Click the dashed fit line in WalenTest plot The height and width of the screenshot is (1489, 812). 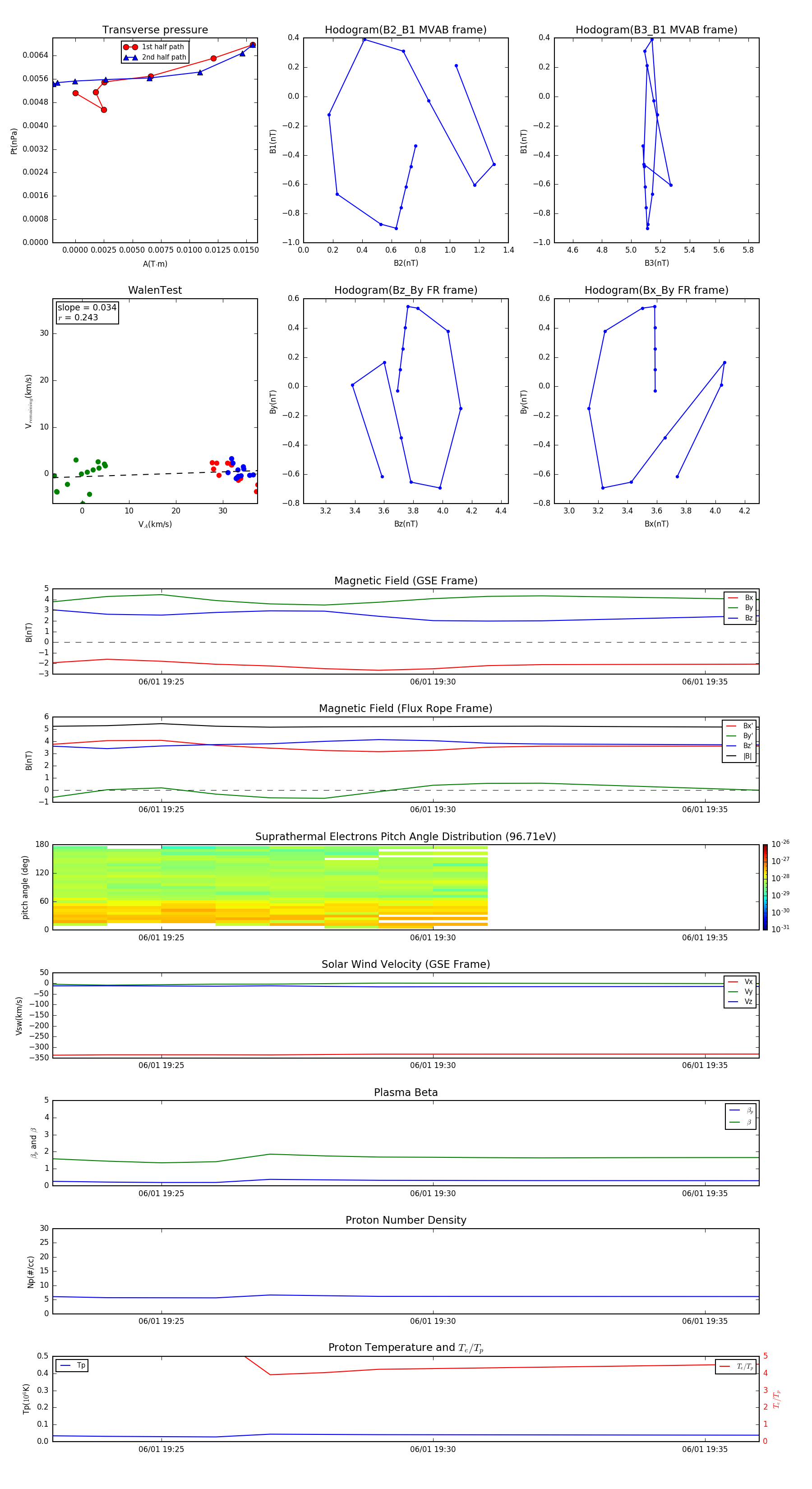click(155, 474)
